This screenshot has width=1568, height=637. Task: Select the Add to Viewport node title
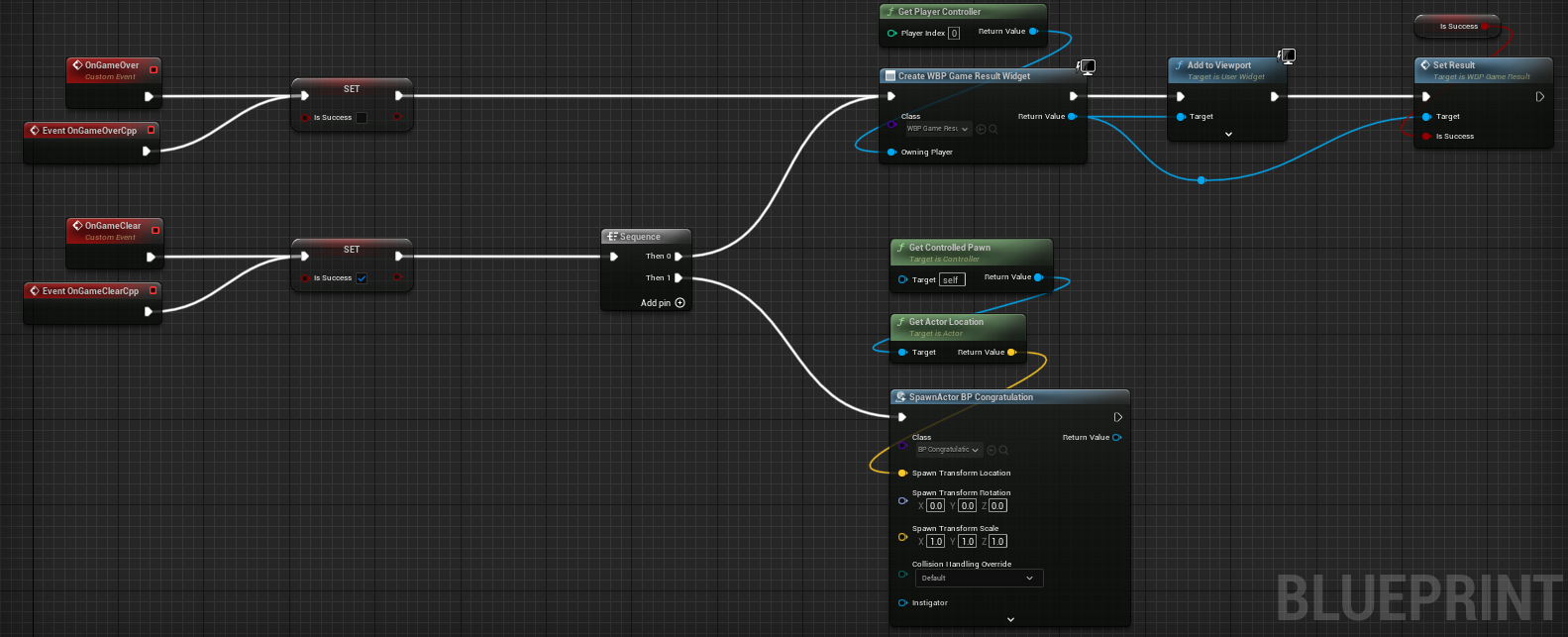coord(1219,65)
